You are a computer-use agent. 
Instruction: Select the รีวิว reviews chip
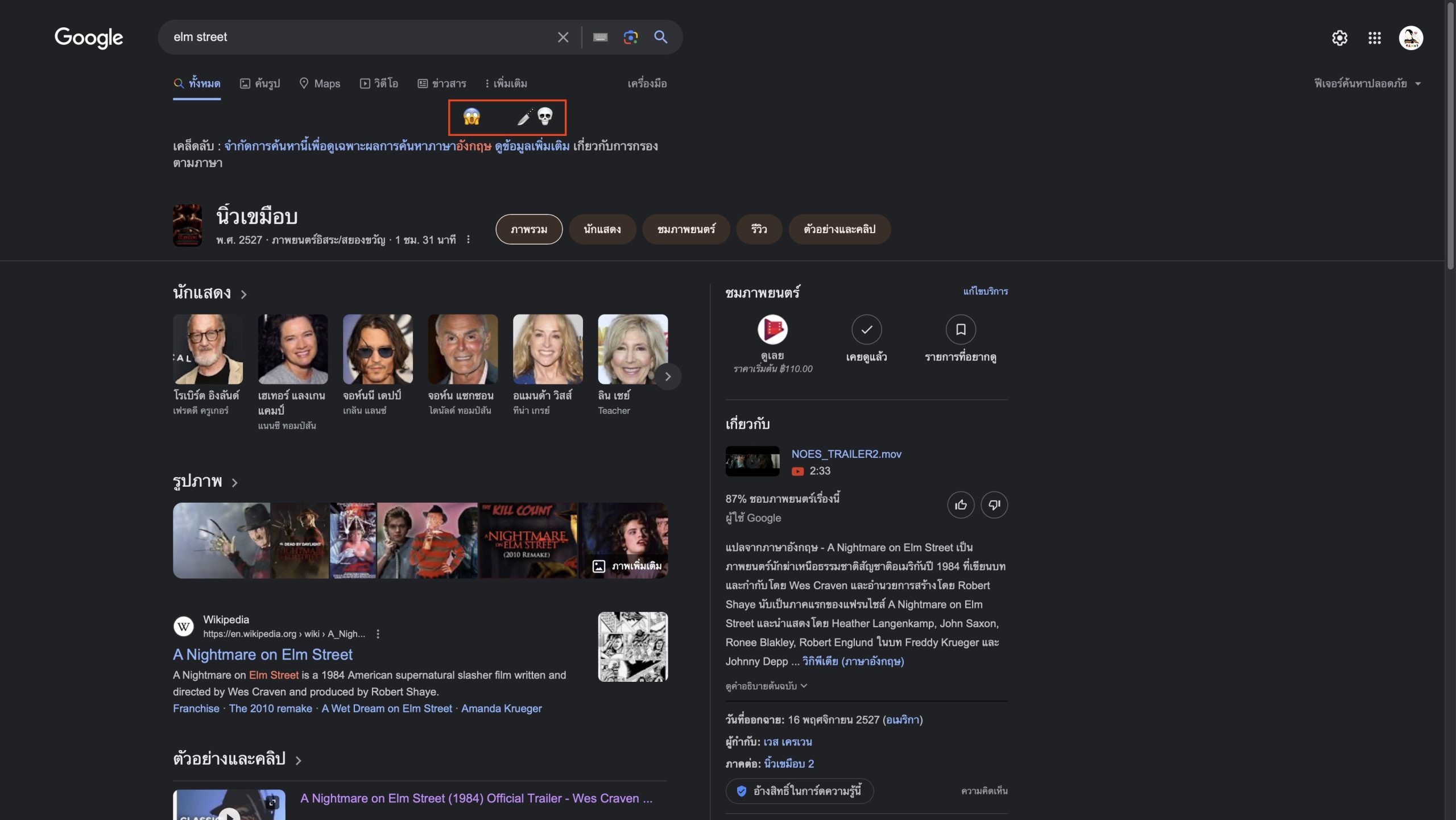[759, 229]
